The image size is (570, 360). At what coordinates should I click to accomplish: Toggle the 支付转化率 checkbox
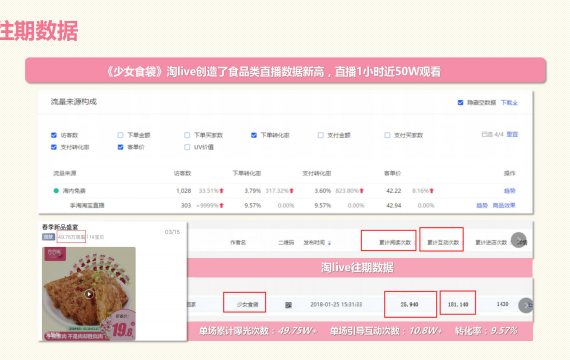[54, 147]
